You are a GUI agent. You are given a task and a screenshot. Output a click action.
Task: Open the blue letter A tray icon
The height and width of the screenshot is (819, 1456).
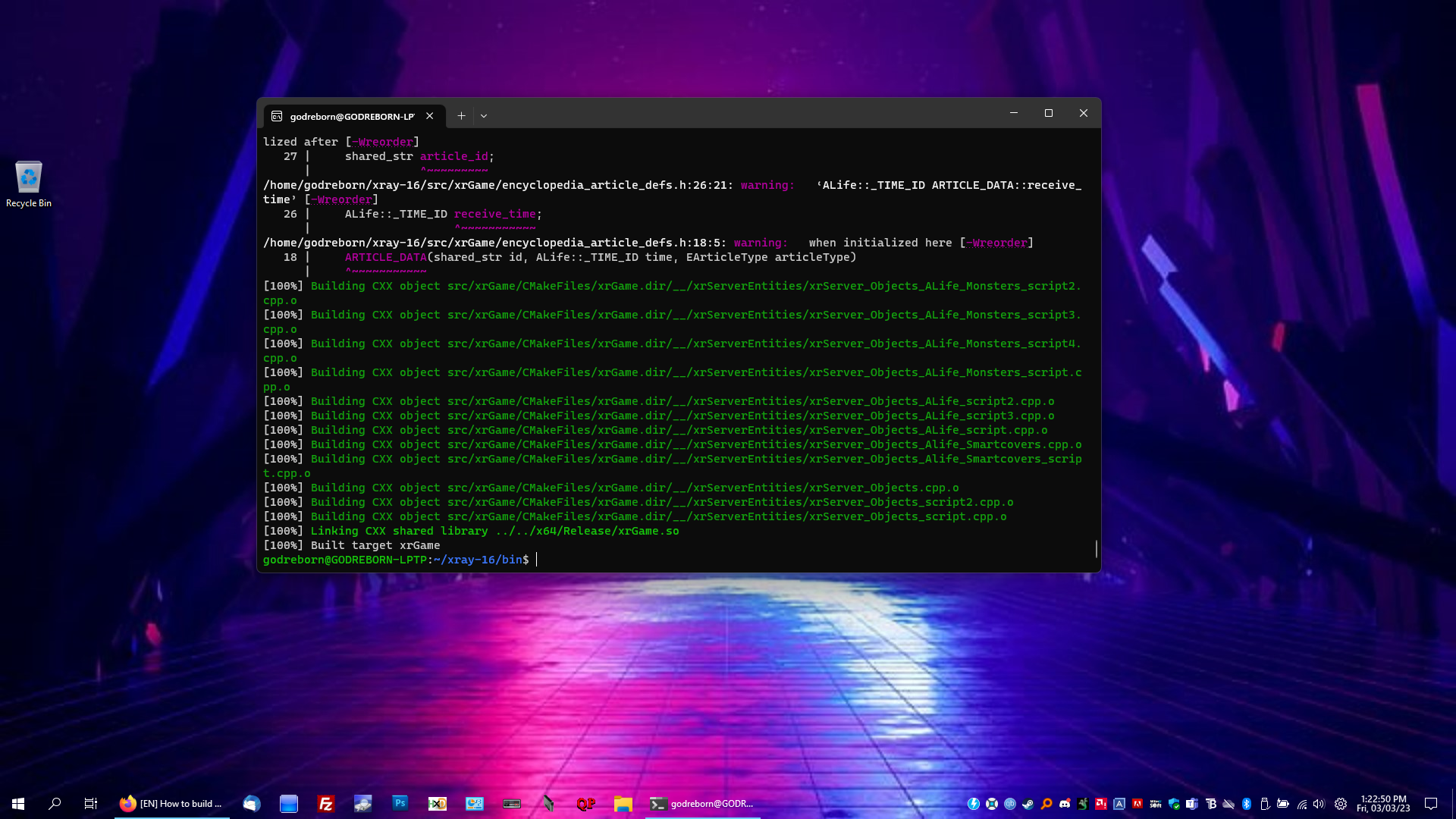click(x=1119, y=804)
